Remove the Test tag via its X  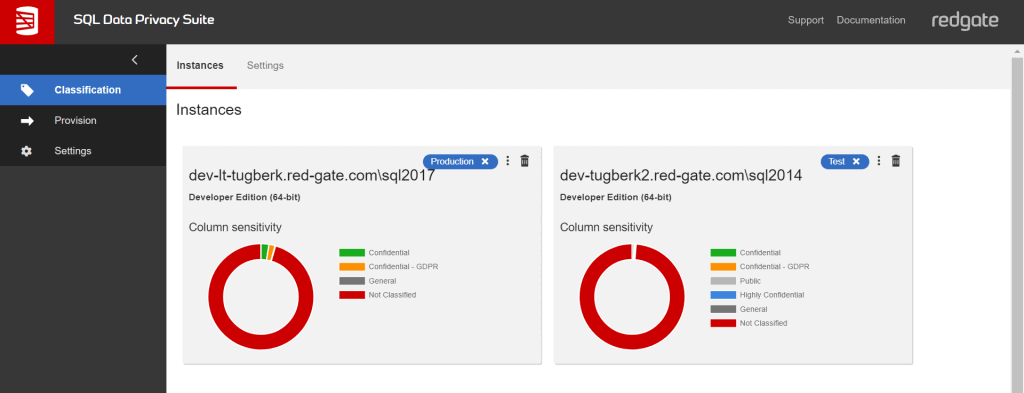click(x=856, y=161)
